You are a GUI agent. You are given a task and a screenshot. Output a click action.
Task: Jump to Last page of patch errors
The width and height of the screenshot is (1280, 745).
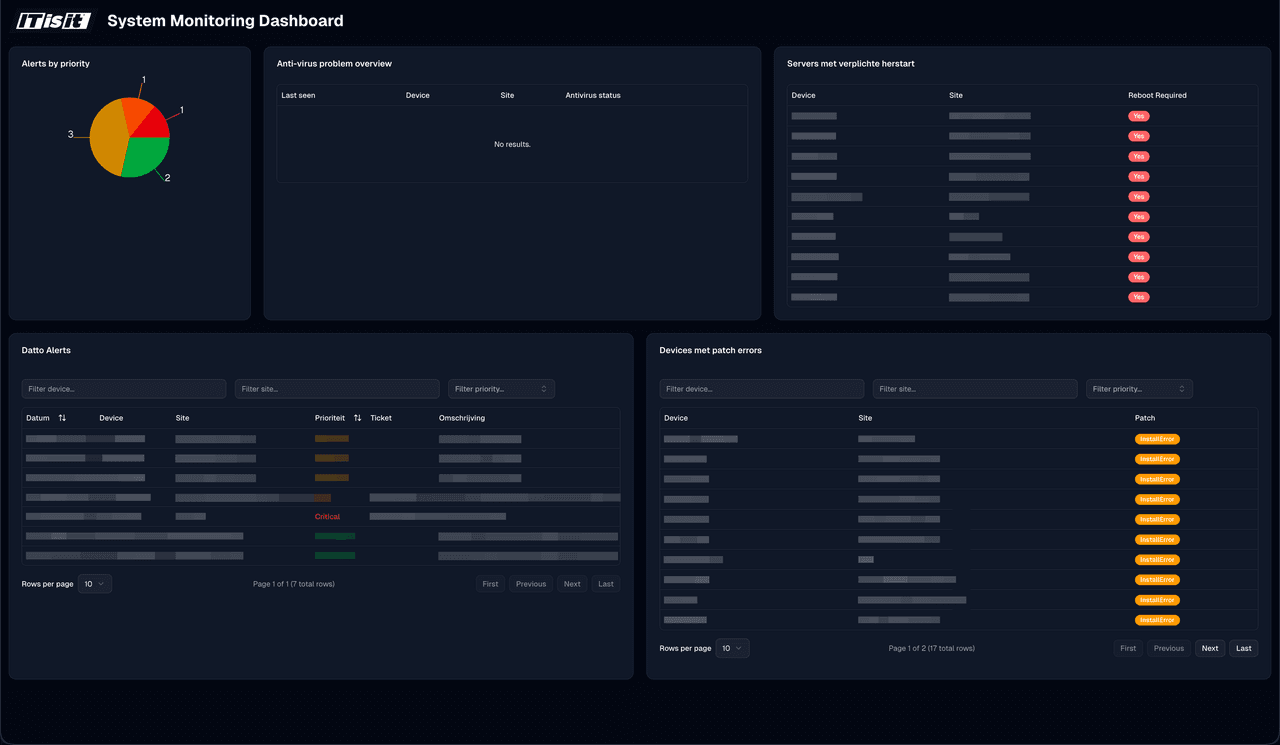[1243, 648]
